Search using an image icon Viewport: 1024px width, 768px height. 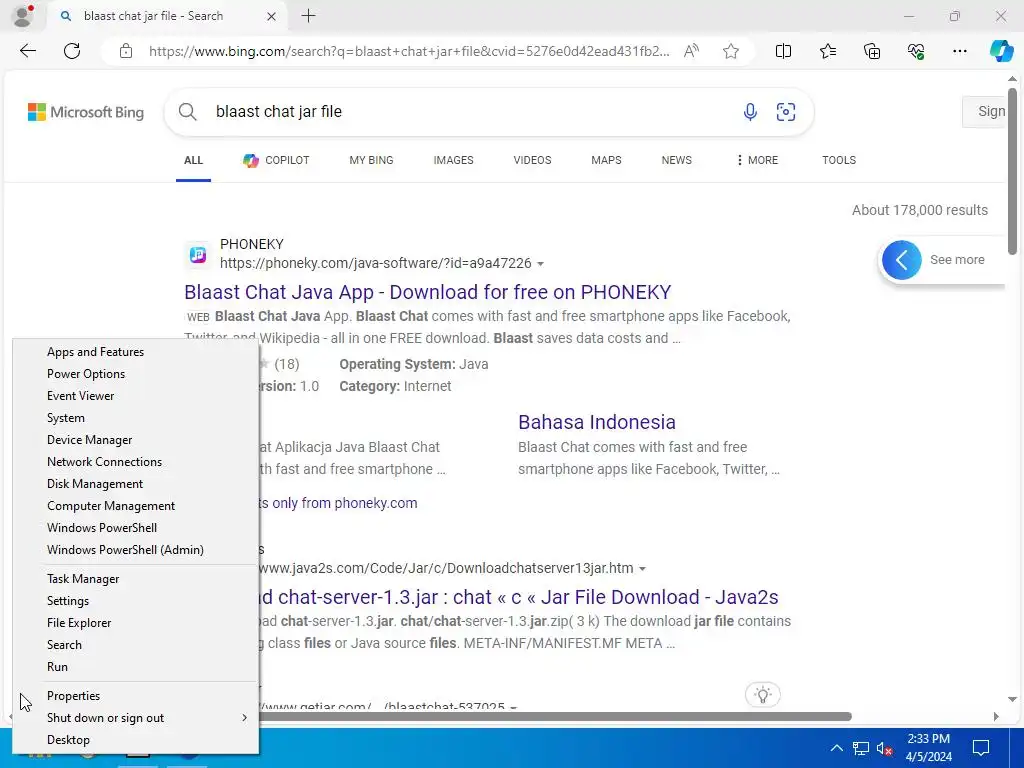786,112
